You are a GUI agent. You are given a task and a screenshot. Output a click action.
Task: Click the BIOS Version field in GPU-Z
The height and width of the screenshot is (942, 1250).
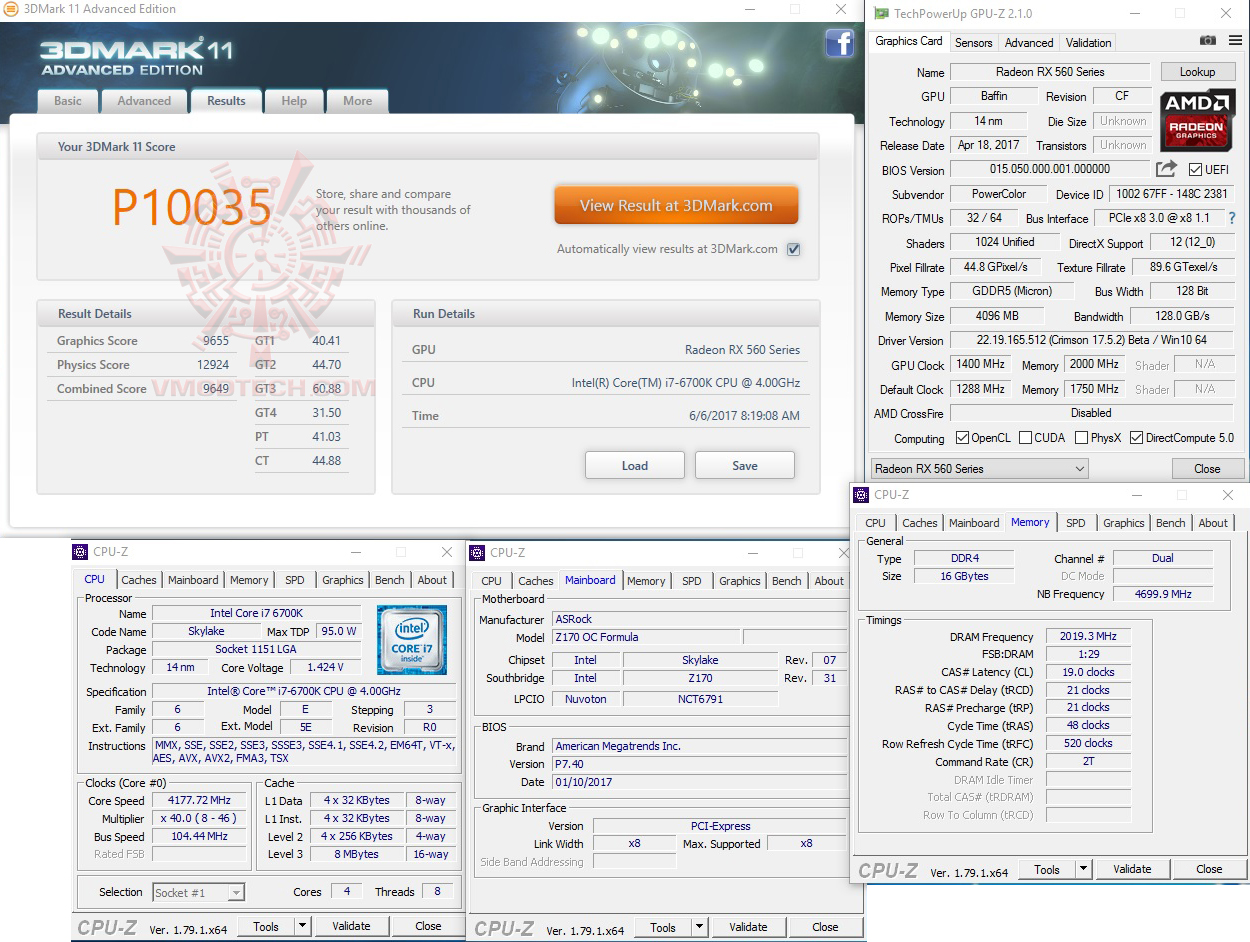click(1050, 170)
